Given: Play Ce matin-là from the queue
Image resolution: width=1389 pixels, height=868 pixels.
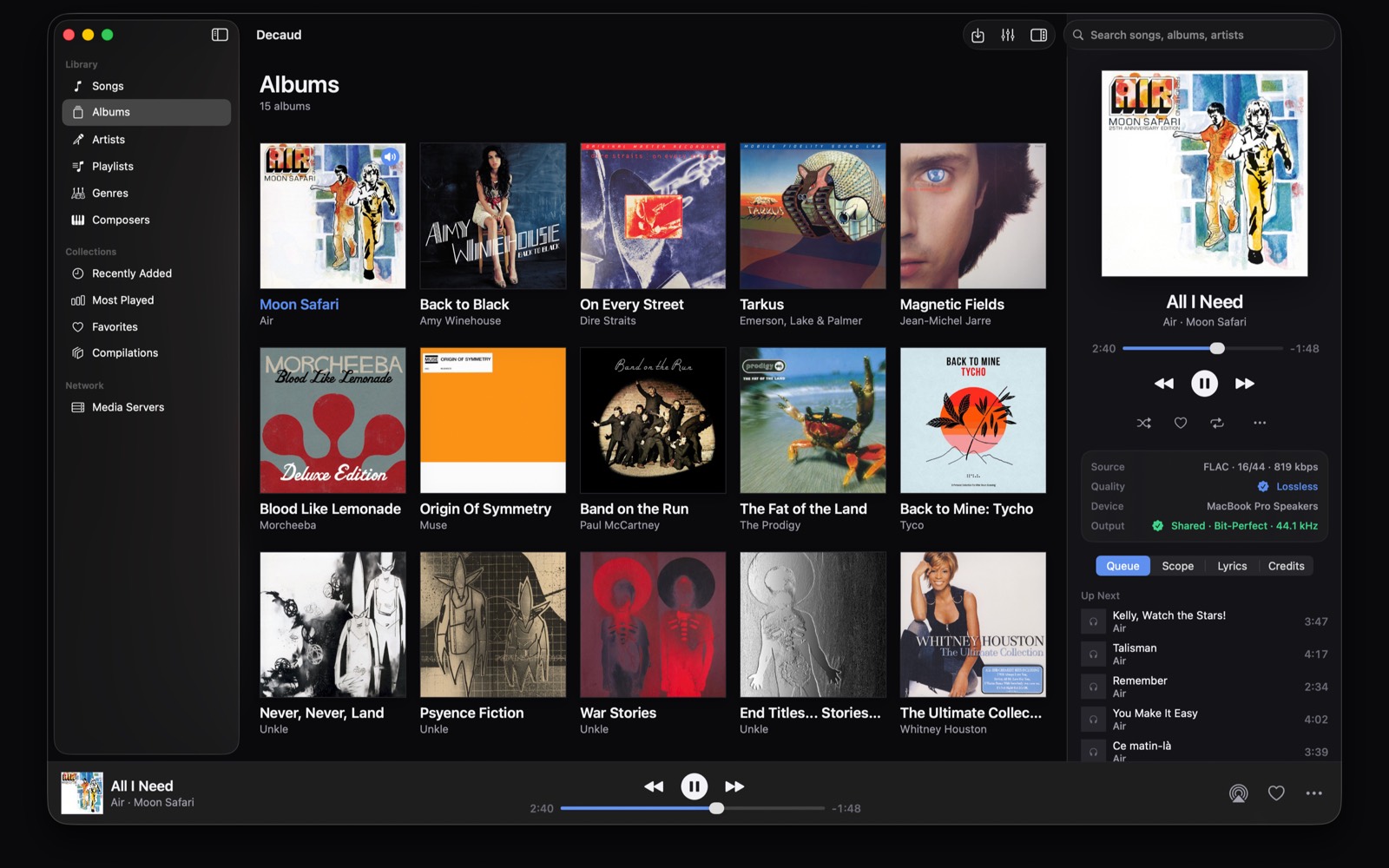Looking at the screenshot, I should 1204,751.
